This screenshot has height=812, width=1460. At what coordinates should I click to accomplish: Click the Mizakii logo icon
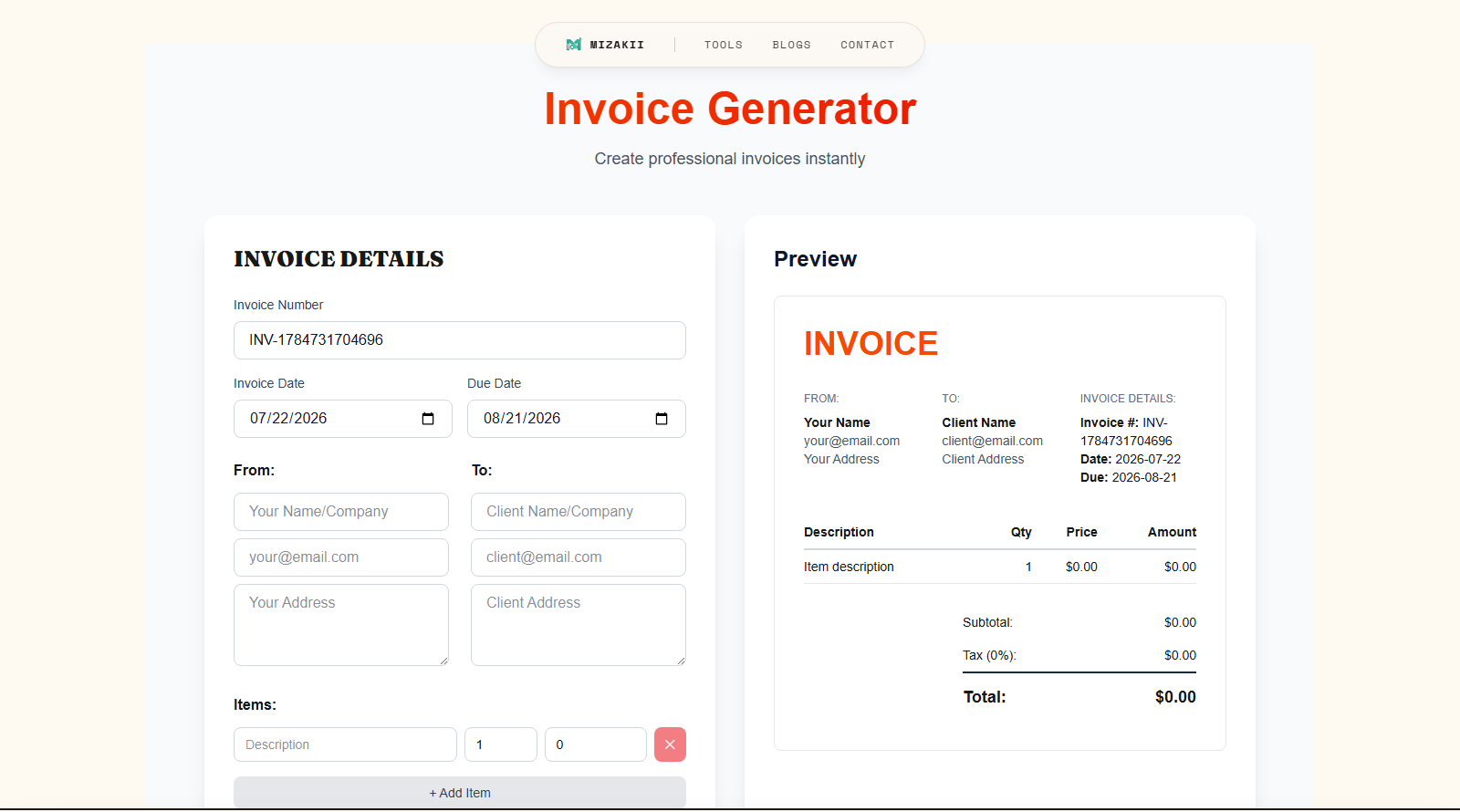click(573, 45)
